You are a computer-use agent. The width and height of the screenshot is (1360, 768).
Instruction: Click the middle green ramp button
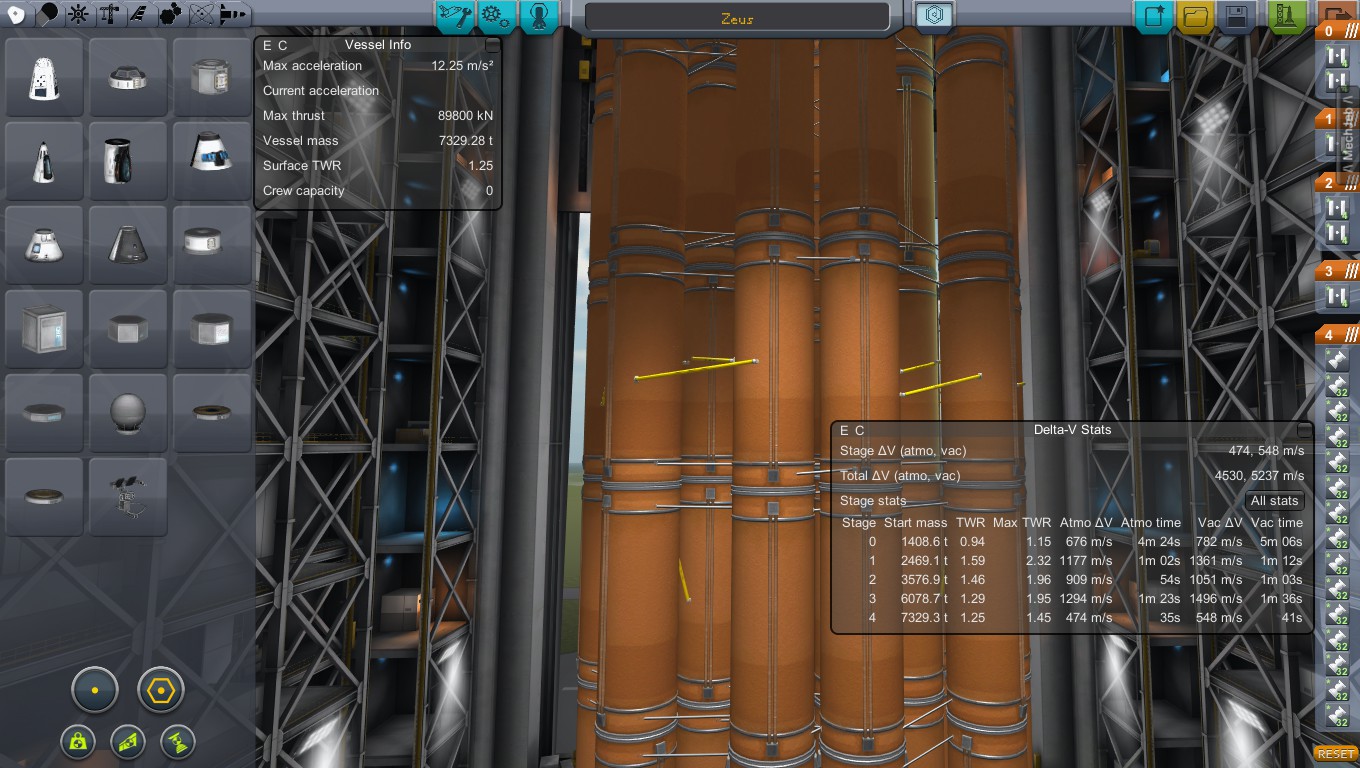[128, 742]
